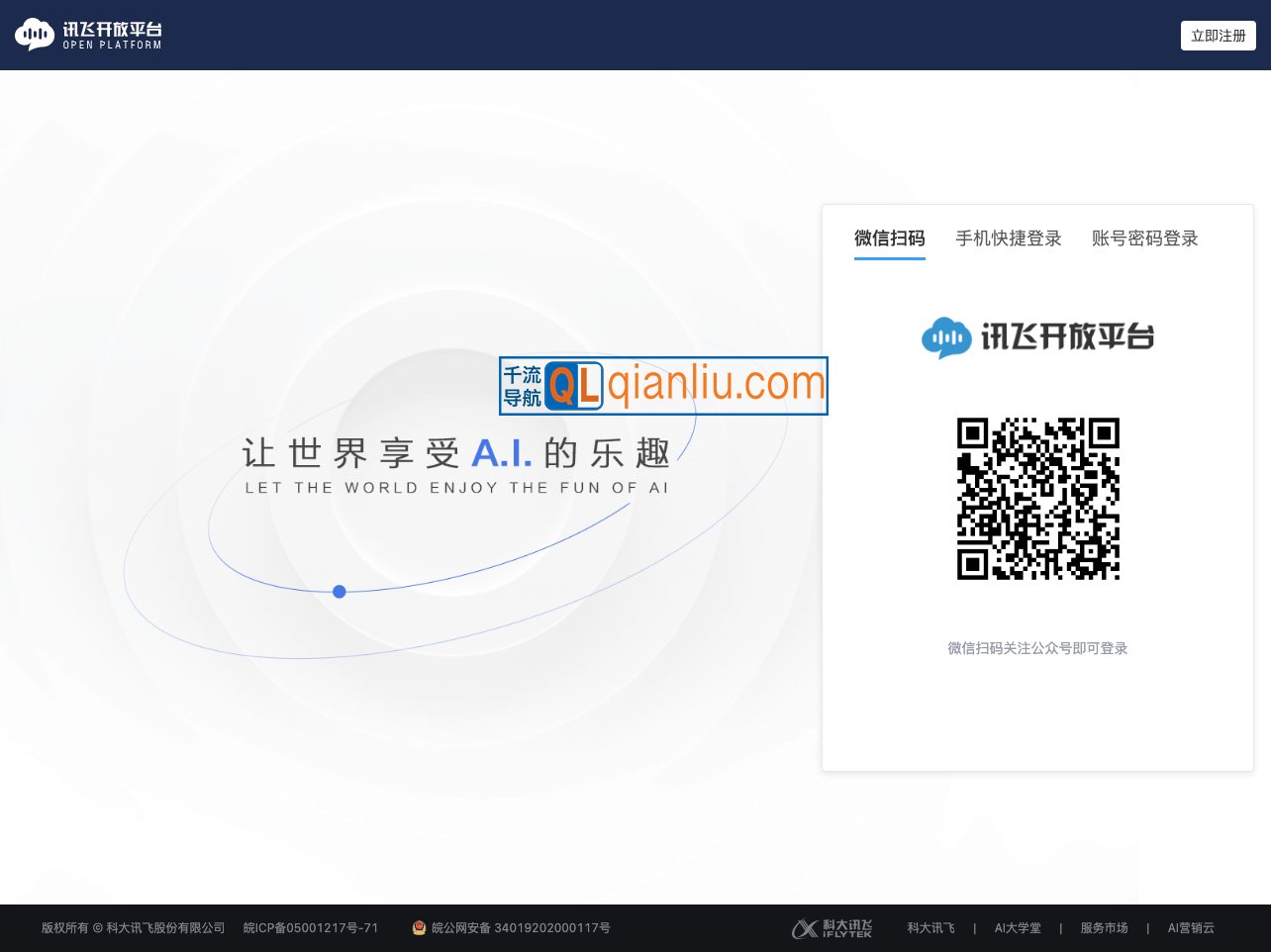The image size is (1271, 952).
Task: Open the 账号密码登录 tab
Action: 1144,238
